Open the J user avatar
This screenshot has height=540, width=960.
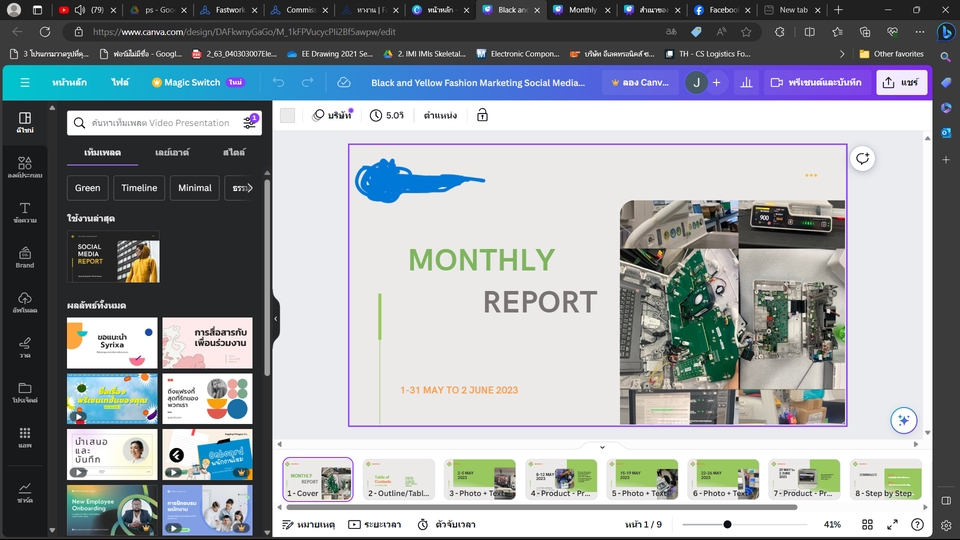pos(696,82)
